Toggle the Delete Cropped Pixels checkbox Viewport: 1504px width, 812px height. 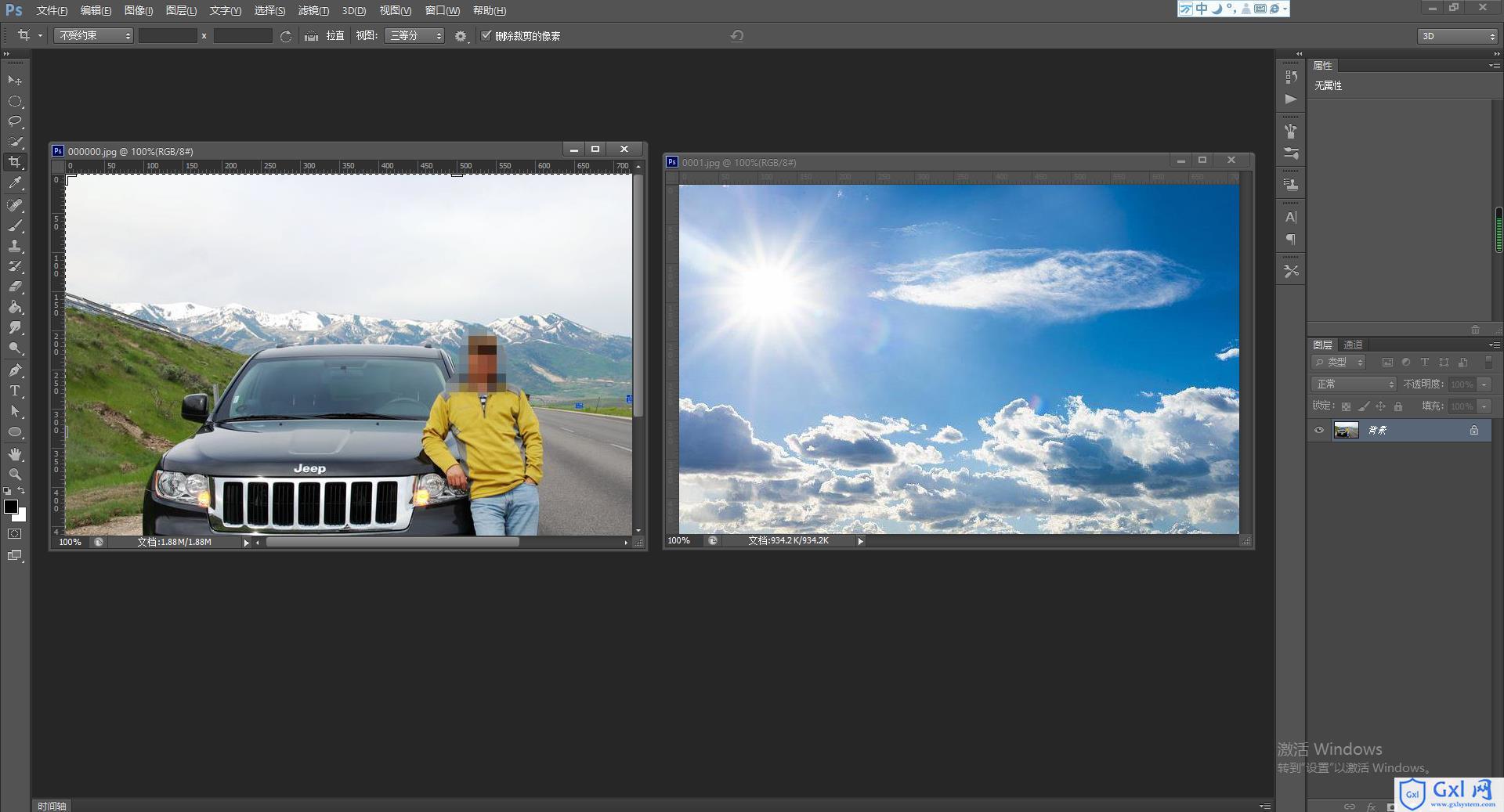pyautogui.click(x=486, y=35)
